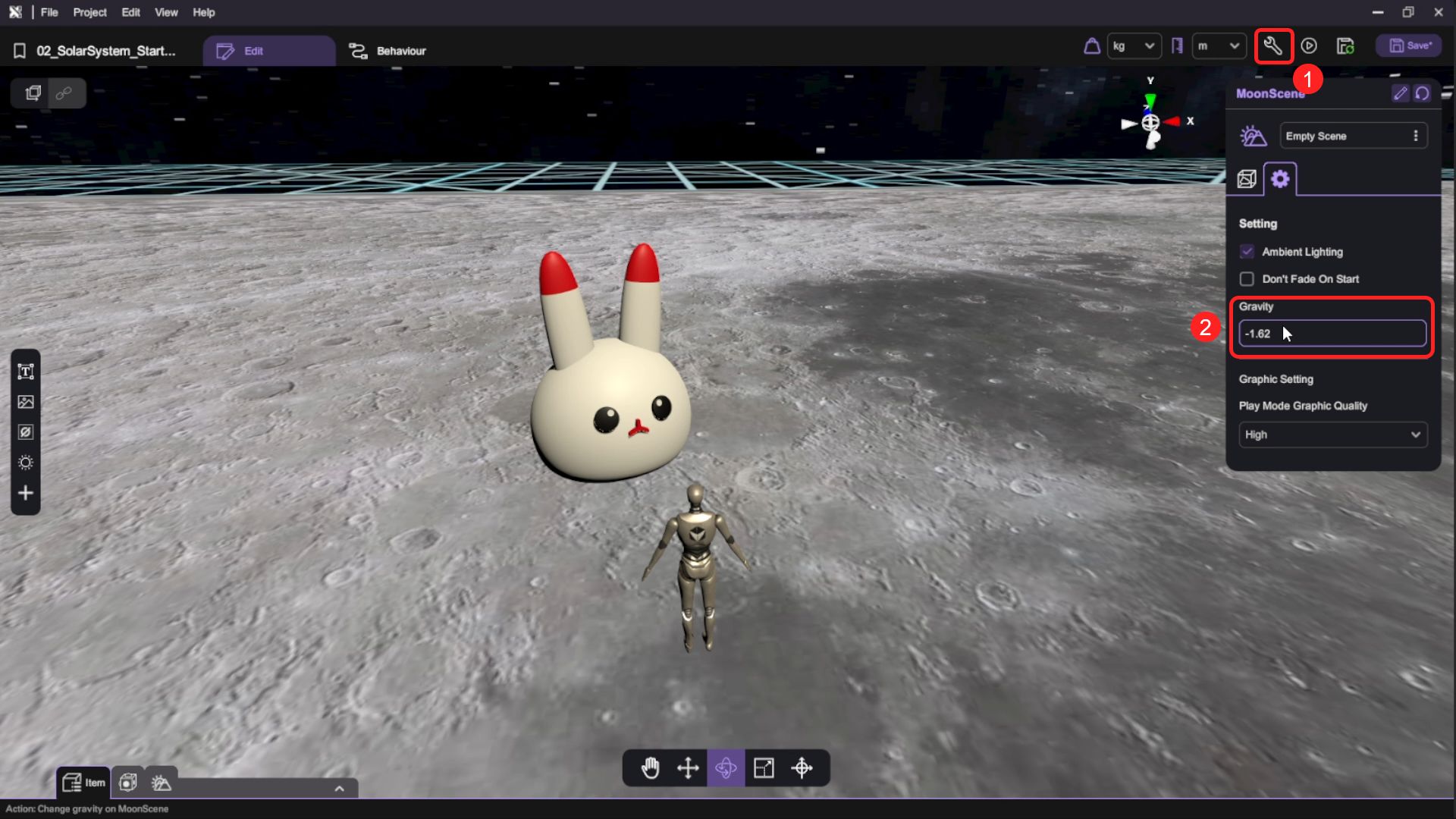Select the scale tool in bottom toolbar

[x=764, y=768]
